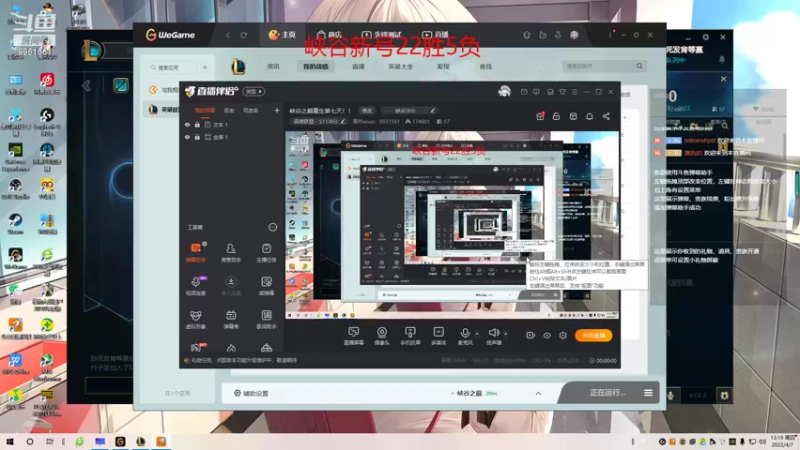This screenshot has width=800, height=450.
Task: Add a 手机投屏 phone cast source
Action: [410, 336]
